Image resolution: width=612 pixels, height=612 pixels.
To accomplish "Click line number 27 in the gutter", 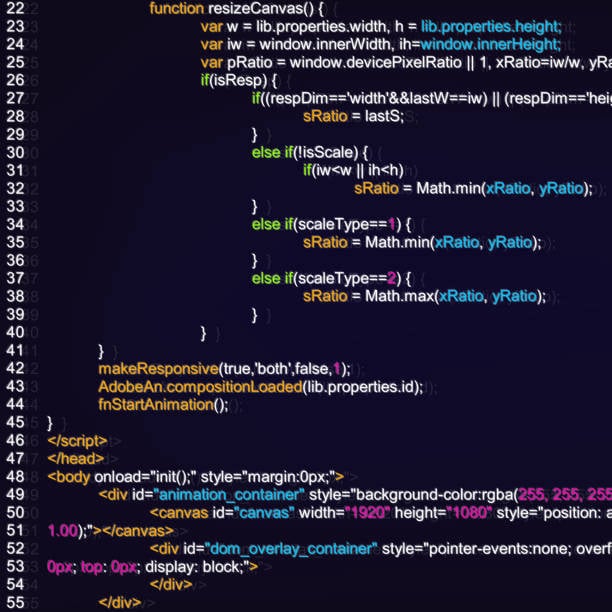I will 15,98.
